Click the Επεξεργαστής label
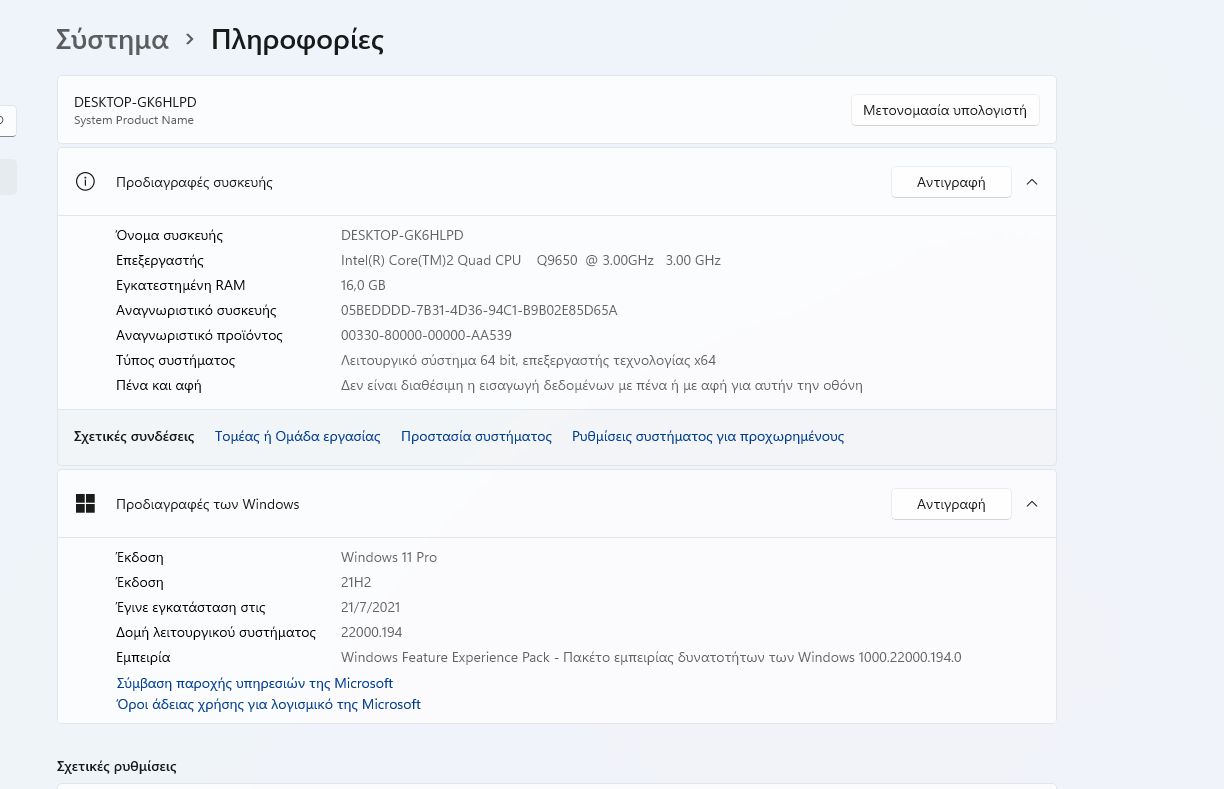The image size is (1224, 789). pyautogui.click(x=160, y=260)
